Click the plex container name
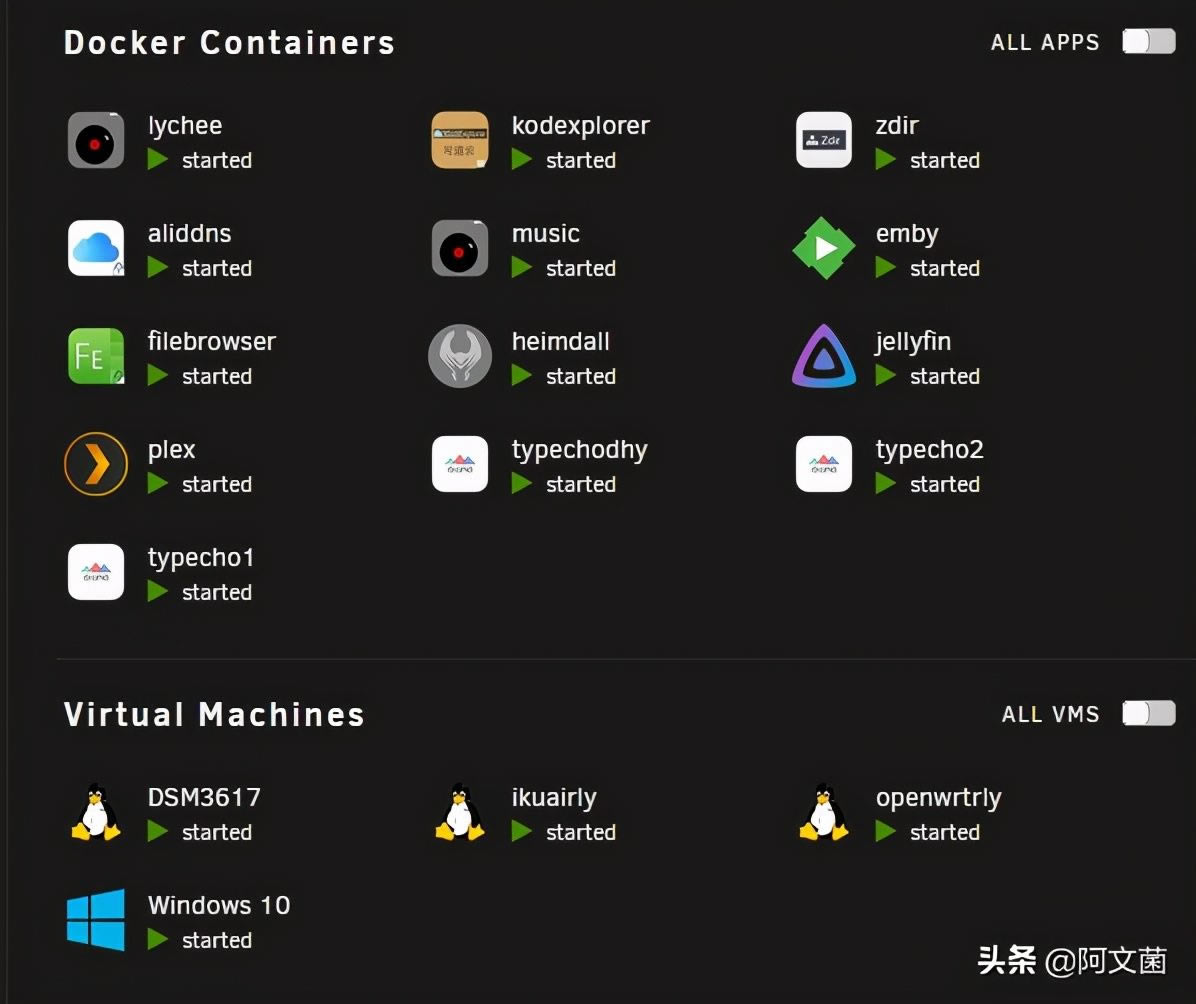This screenshot has height=1004, width=1196. (x=172, y=450)
